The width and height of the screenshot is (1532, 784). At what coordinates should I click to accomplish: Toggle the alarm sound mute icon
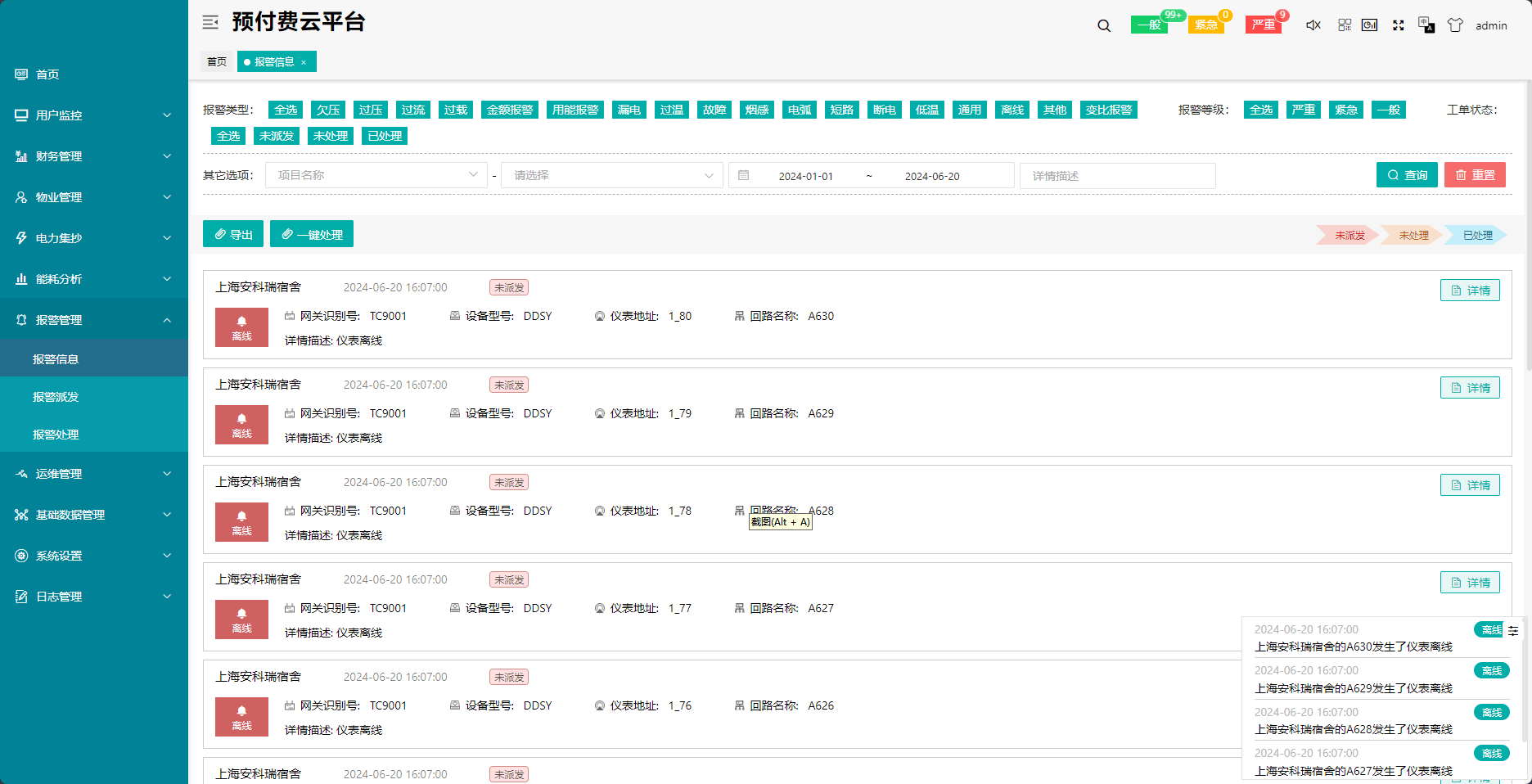coord(1313,25)
